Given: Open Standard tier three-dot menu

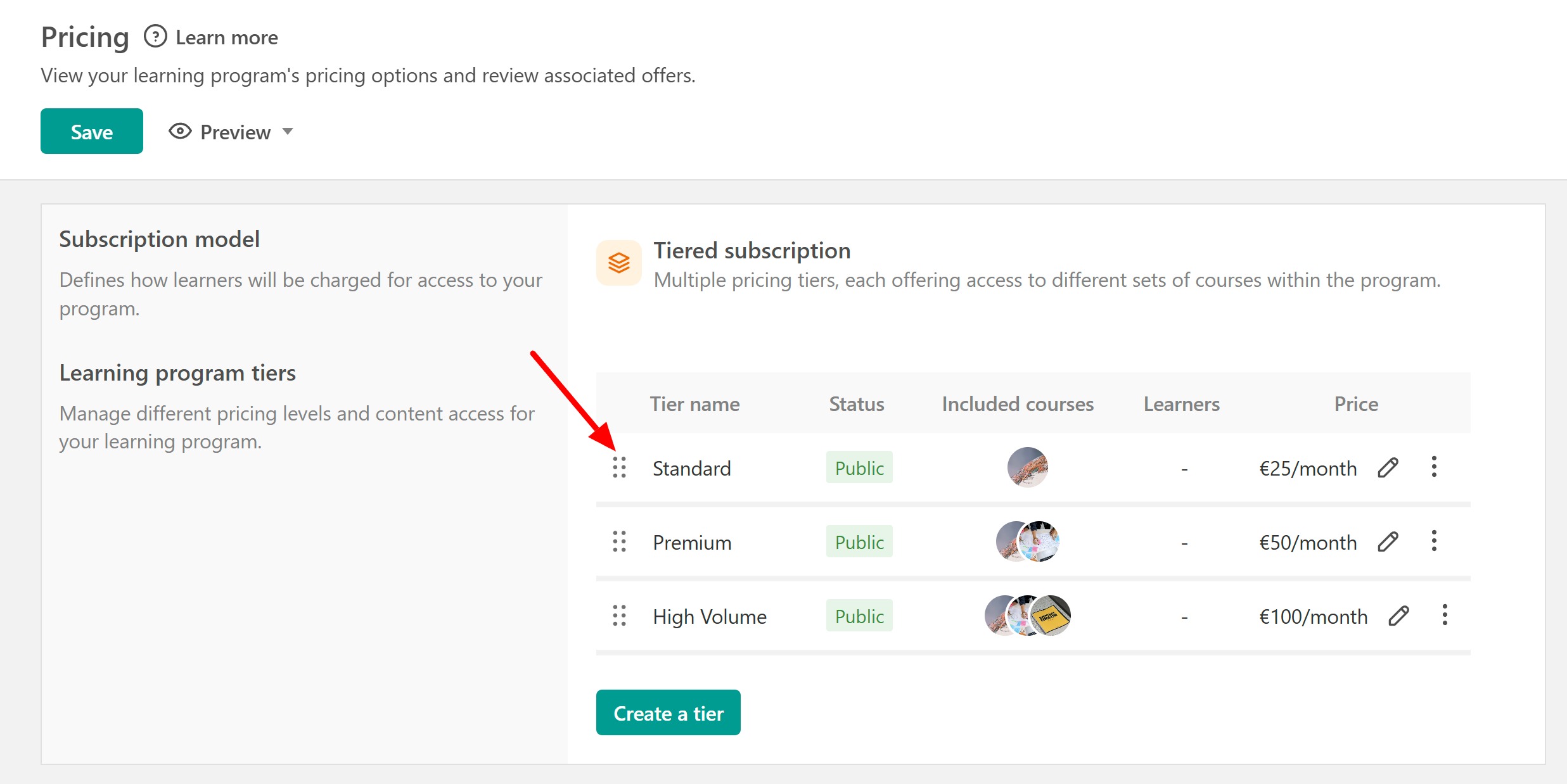Looking at the screenshot, I should click(x=1434, y=467).
